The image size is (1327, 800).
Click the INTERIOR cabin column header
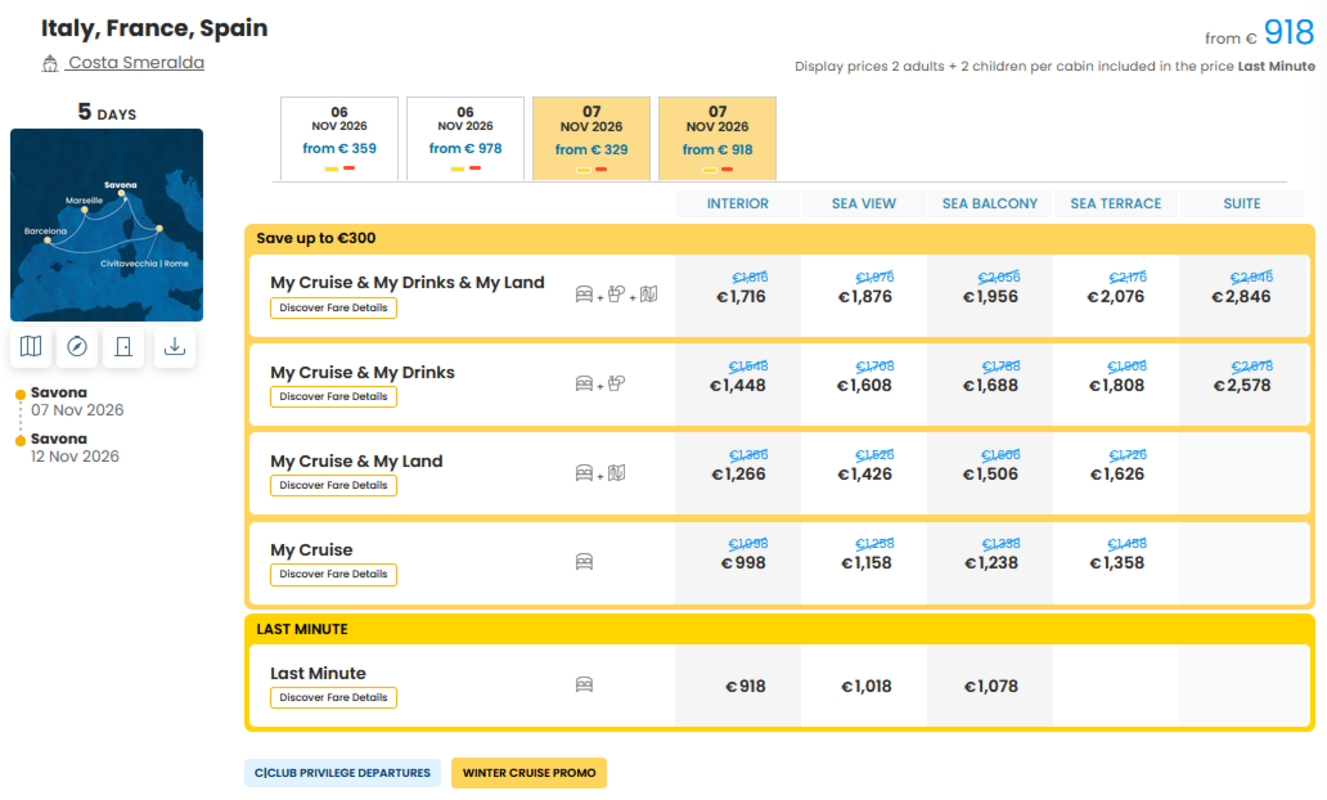(738, 204)
